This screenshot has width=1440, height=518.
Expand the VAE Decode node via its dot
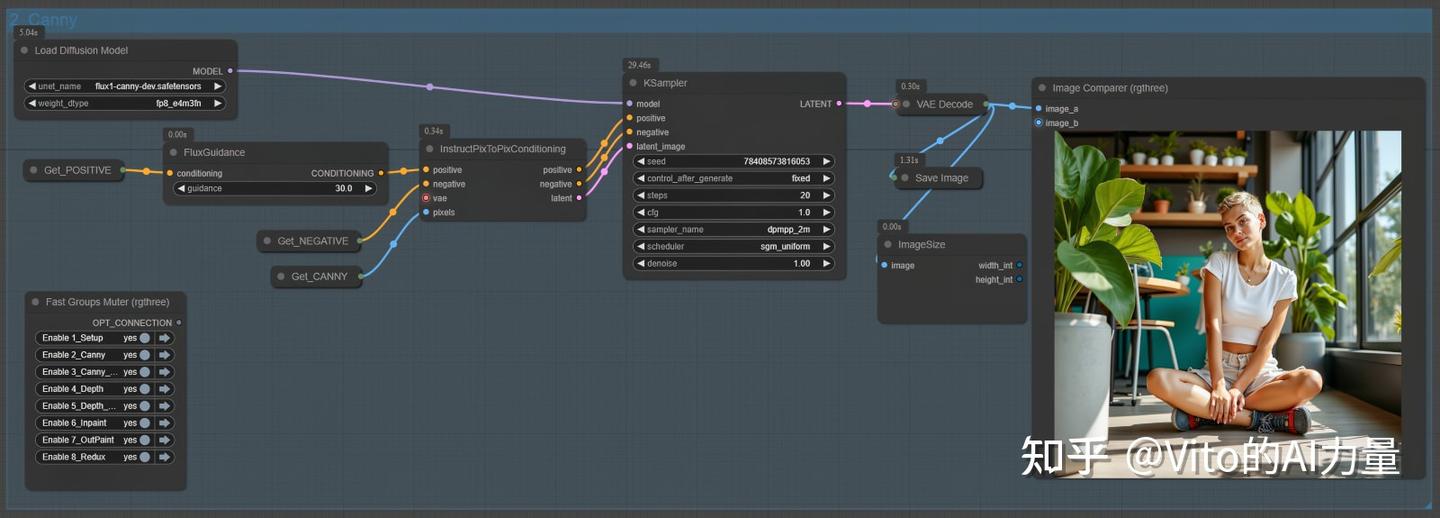(906, 104)
